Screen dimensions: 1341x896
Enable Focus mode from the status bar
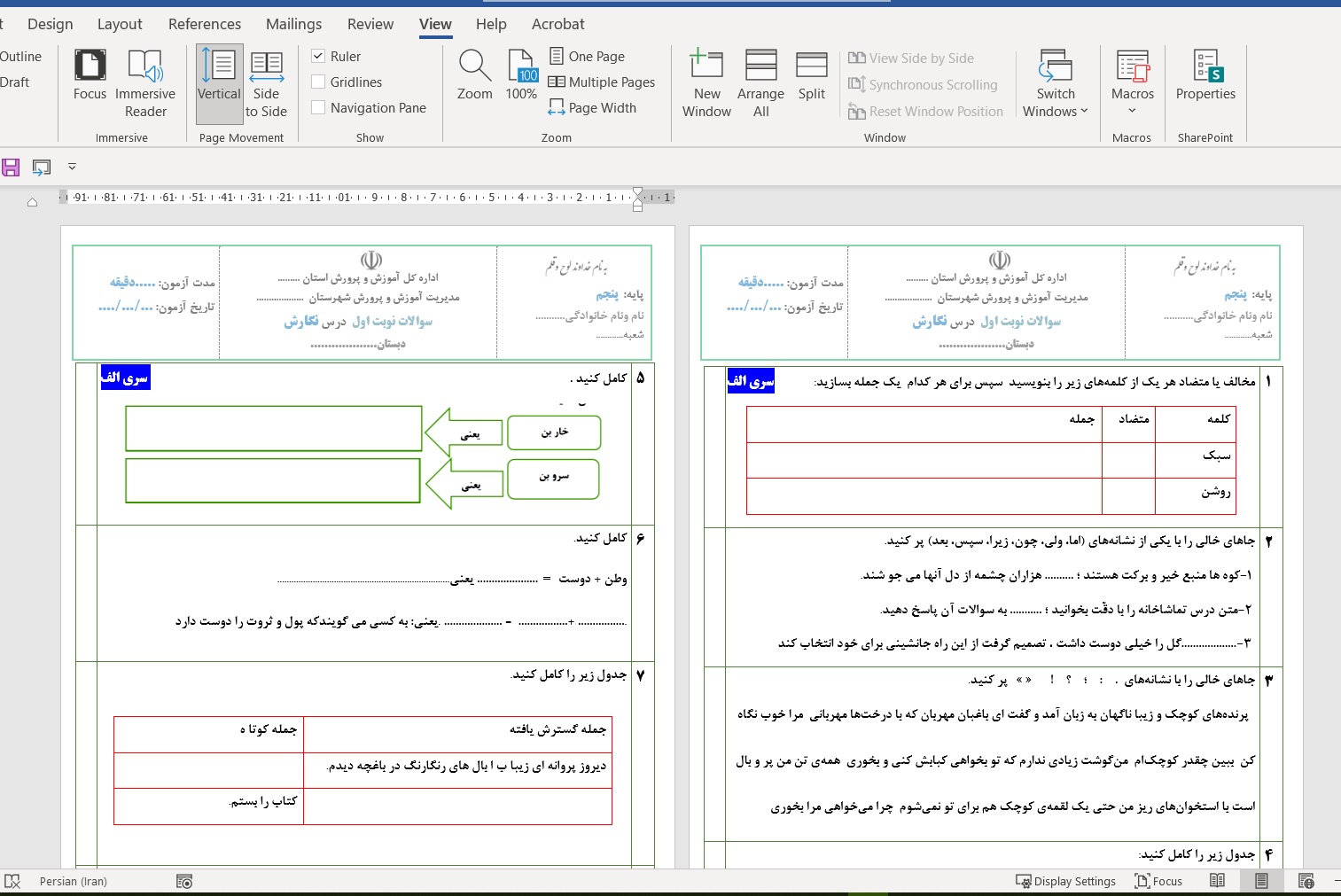point(1158,881)
